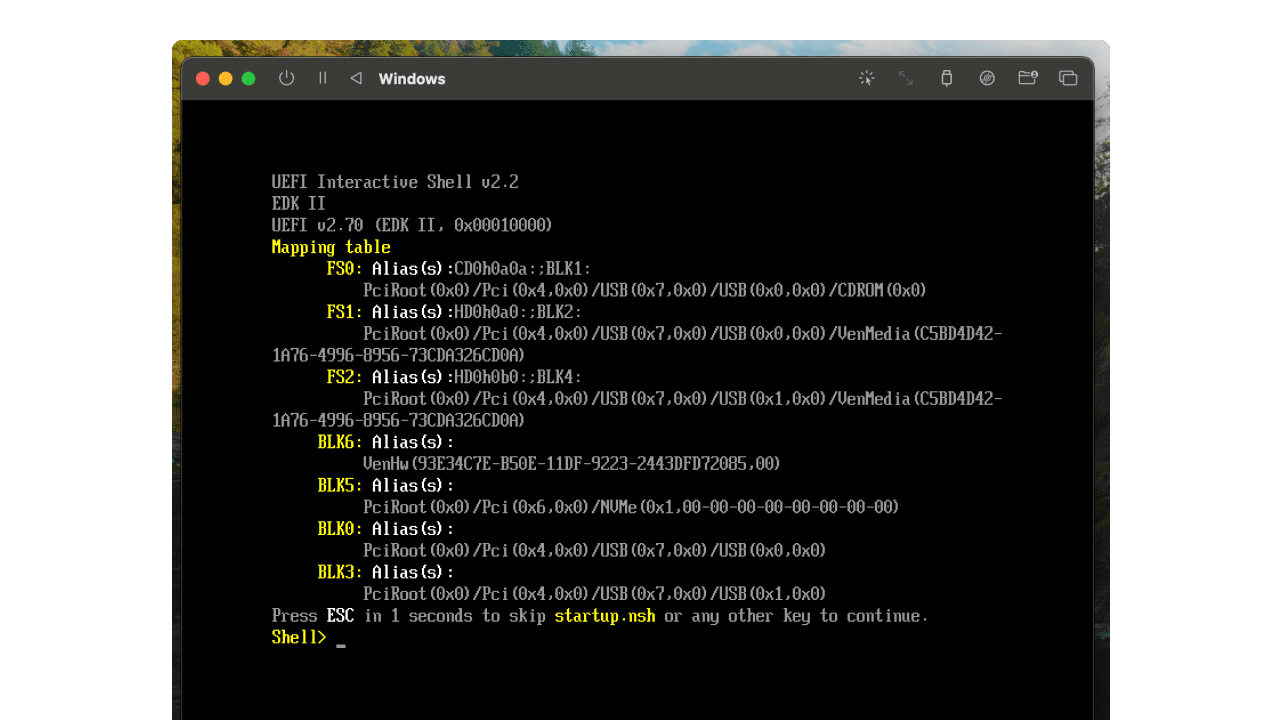
Task: Click the "Windows" window title
Action: 412,78
